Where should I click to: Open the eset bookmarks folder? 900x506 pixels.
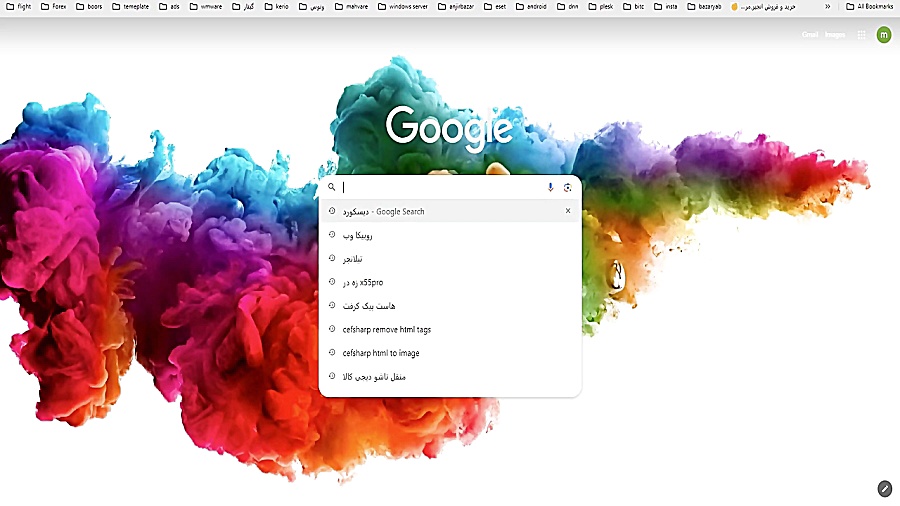495,7
